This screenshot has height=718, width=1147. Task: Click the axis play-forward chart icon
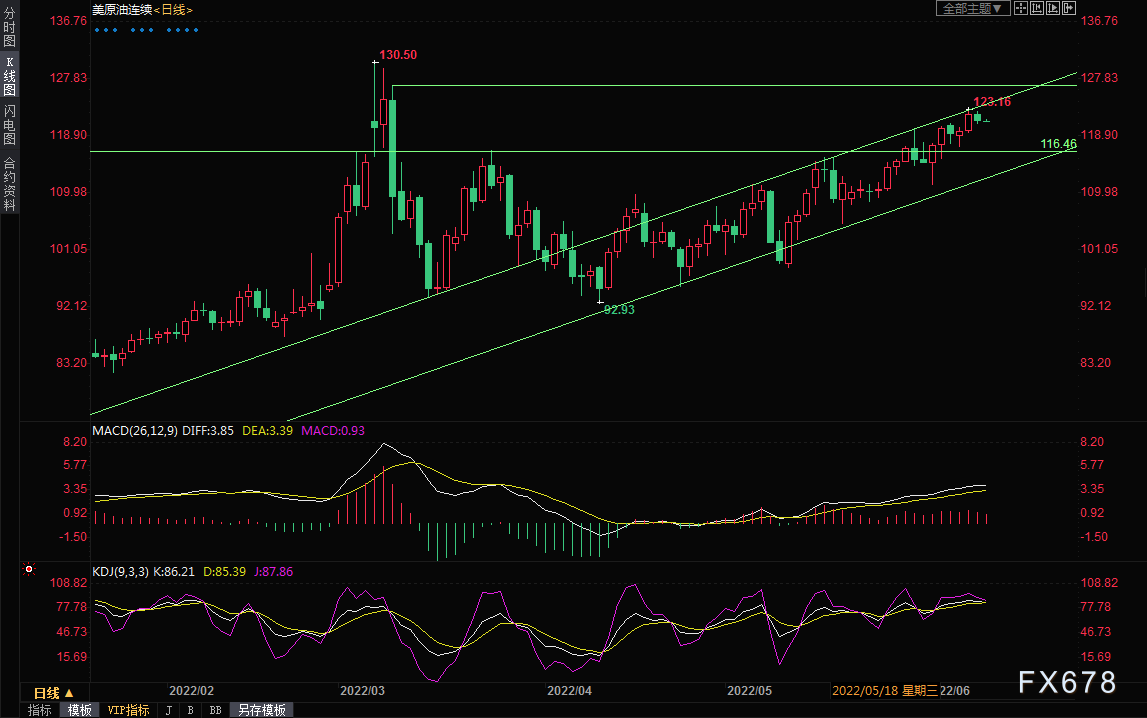(x=1053, y=8)
